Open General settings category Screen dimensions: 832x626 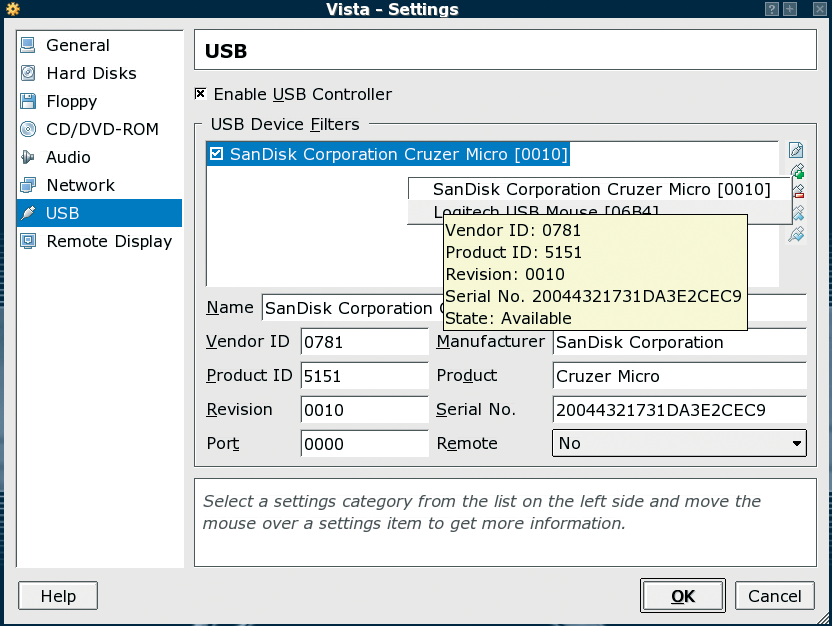(x=99, y=45)
